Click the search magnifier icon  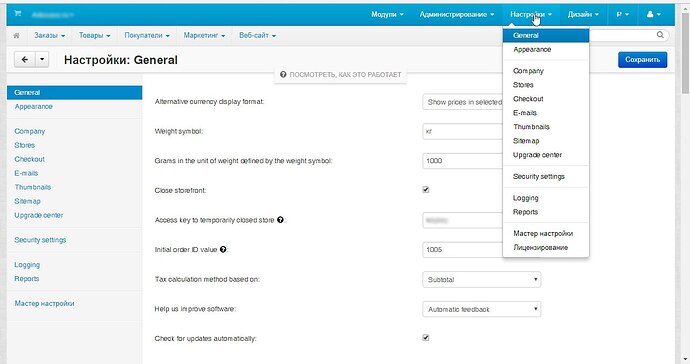tap(660, 35)
